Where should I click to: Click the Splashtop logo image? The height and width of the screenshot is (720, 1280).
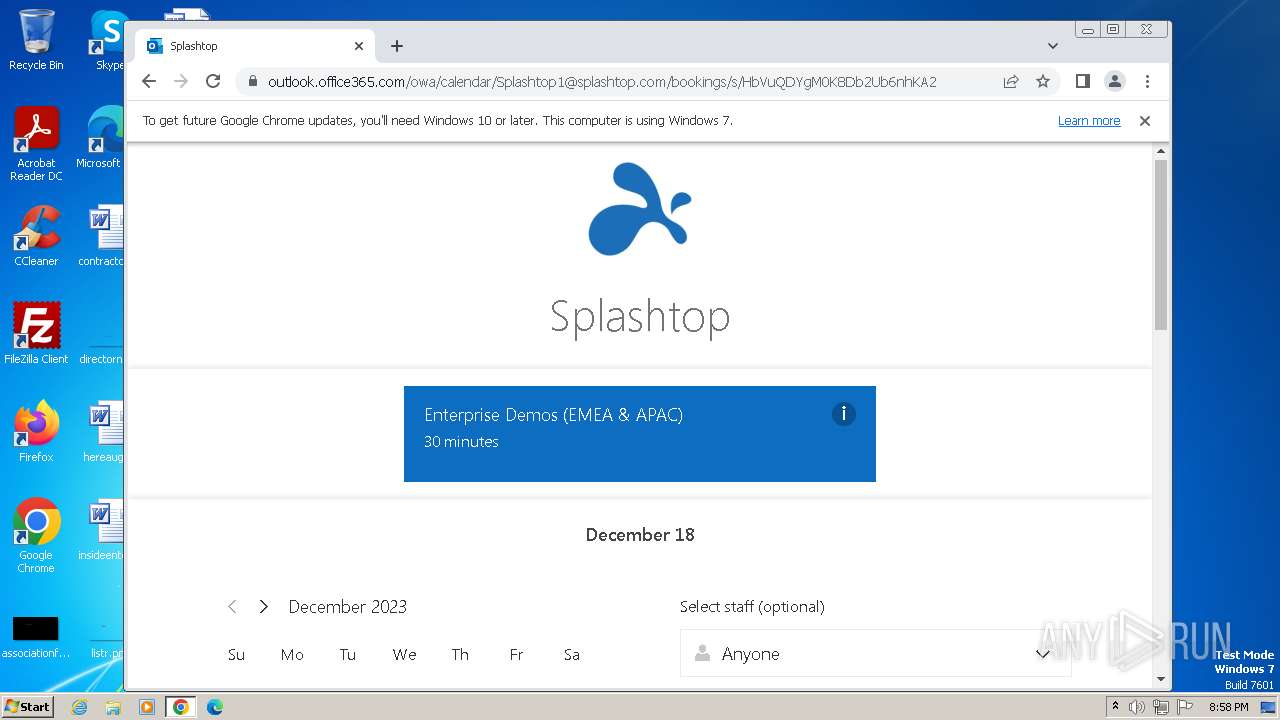[x=640, y=209]
